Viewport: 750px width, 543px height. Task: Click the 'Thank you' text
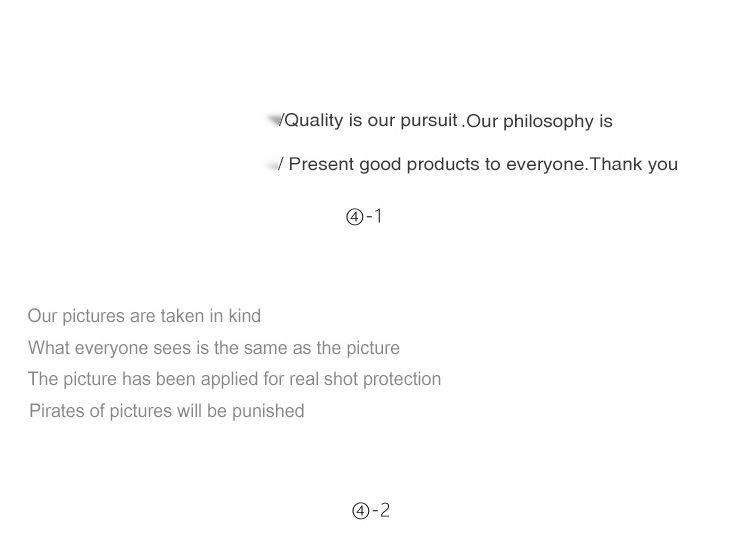[634, 164]
